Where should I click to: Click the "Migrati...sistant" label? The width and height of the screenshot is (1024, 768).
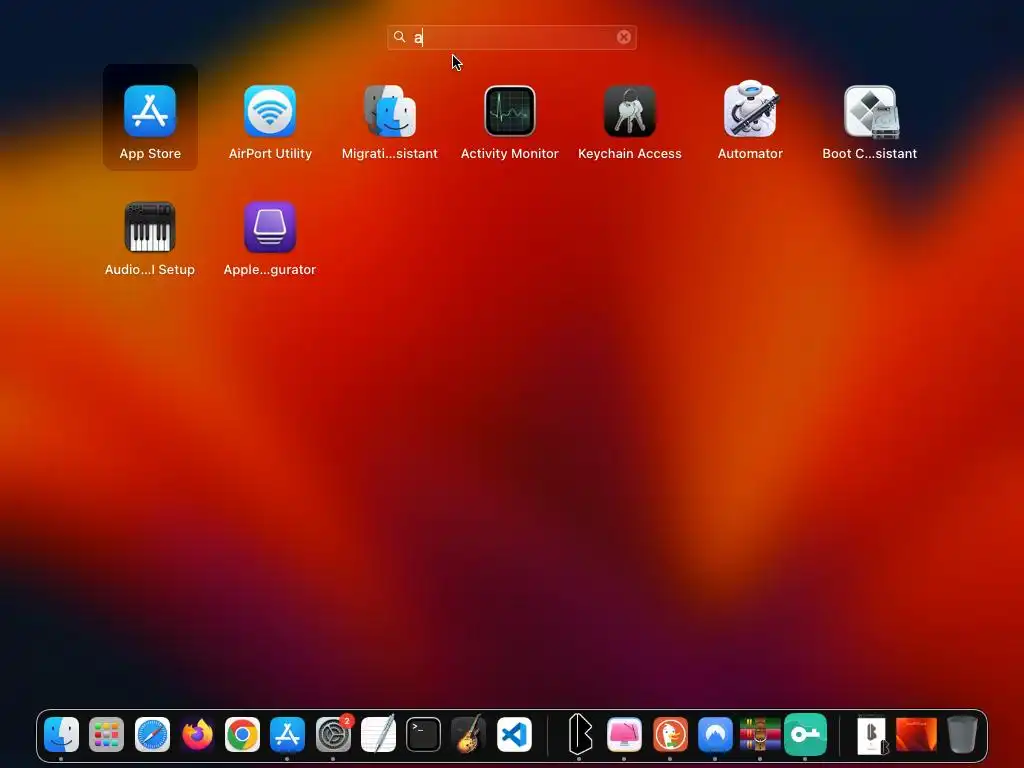(390, 153)
